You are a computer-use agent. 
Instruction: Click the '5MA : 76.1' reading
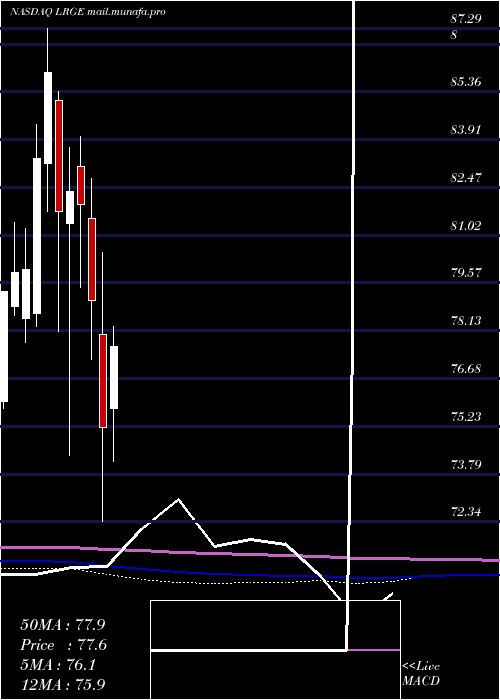58,665
